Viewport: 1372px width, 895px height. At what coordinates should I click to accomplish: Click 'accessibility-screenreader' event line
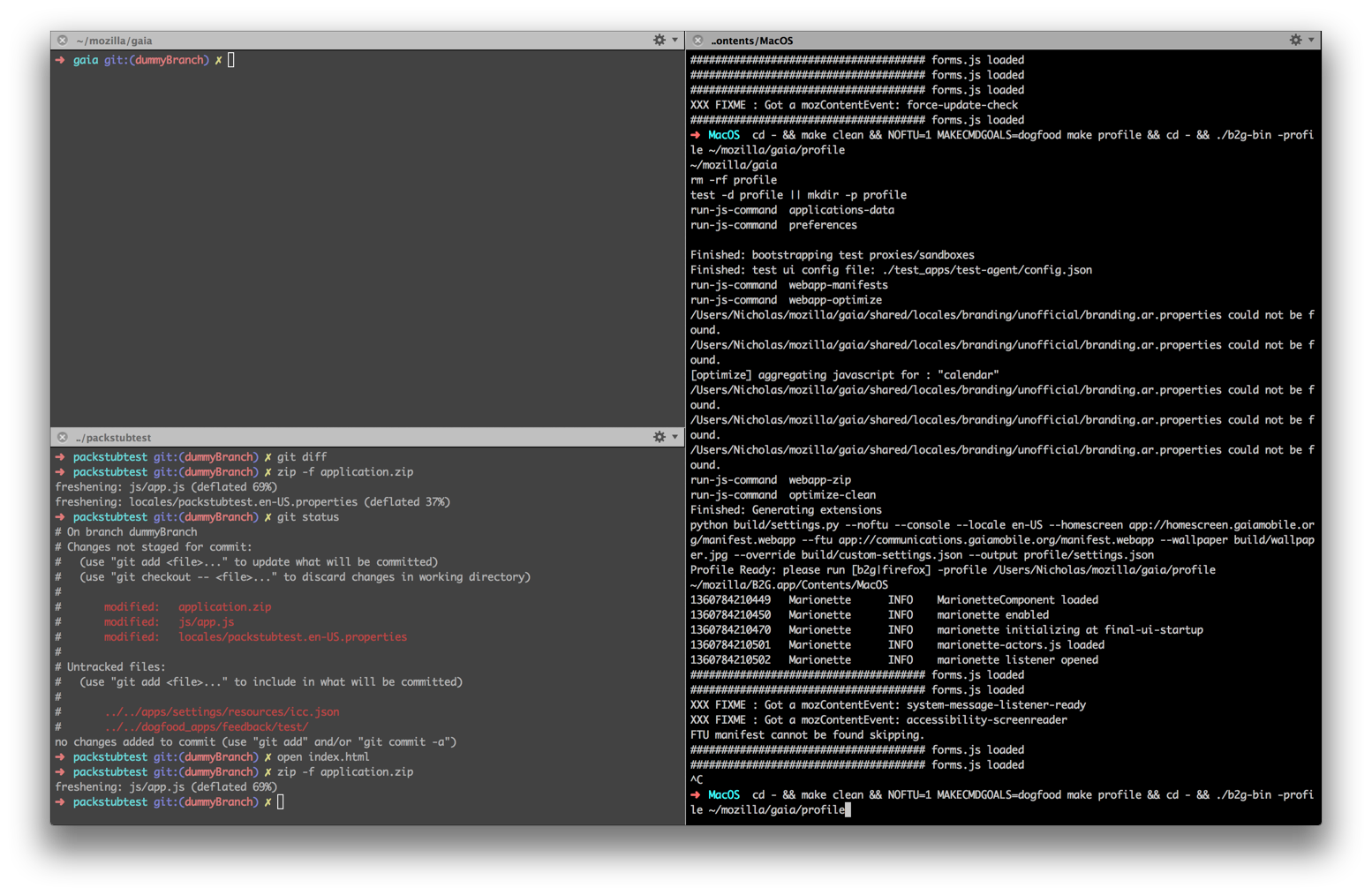[878, 720]
